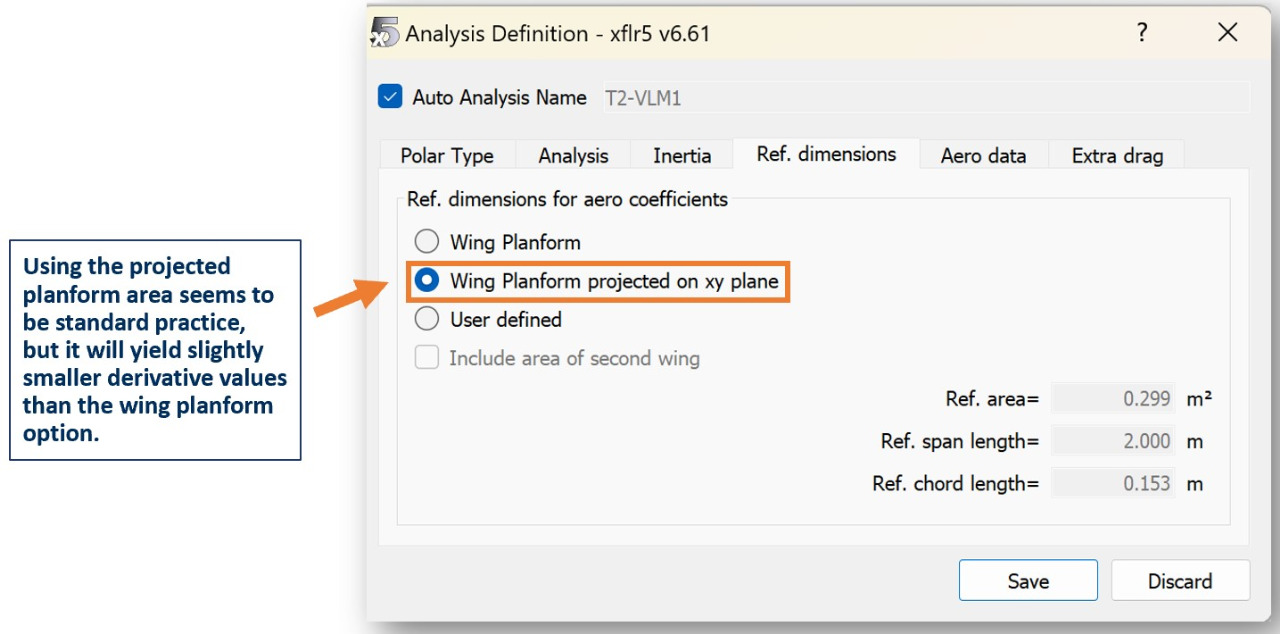Choose Wing Planform projected on xy plane
The width and height of the screenshot is (1280, 634).
point(427,281)
